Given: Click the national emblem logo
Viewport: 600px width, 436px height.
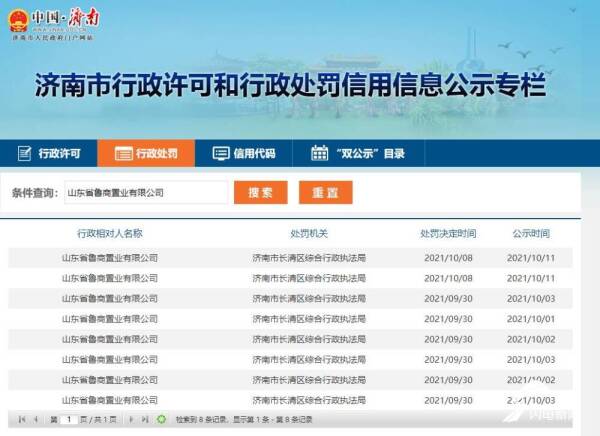Looking at the screenshot, I should 18,21.
